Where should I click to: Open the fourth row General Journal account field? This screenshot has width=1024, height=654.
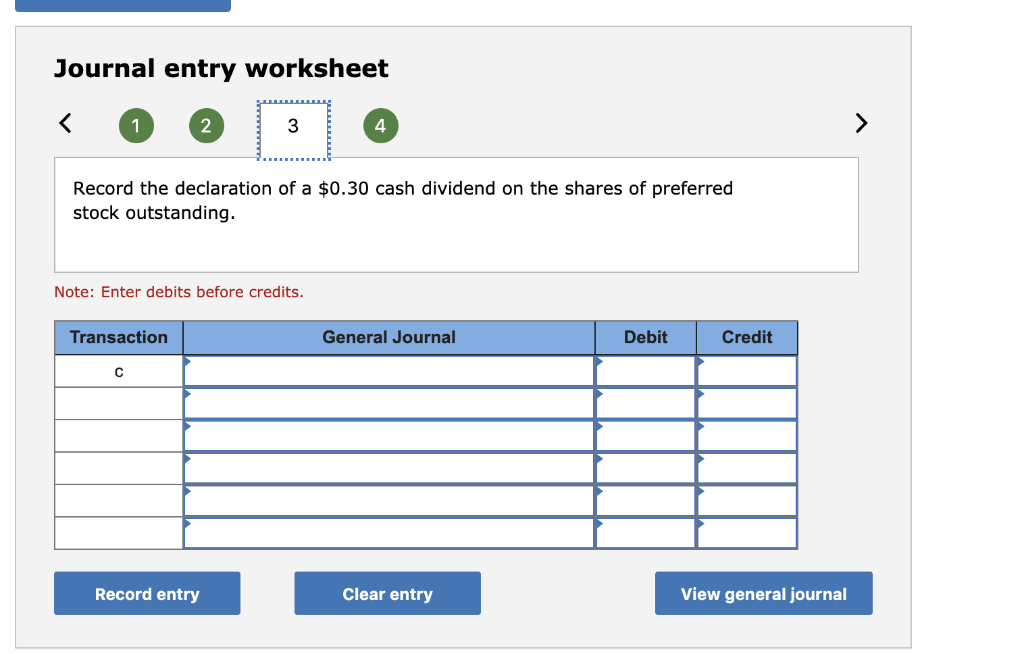pos(389,468)
